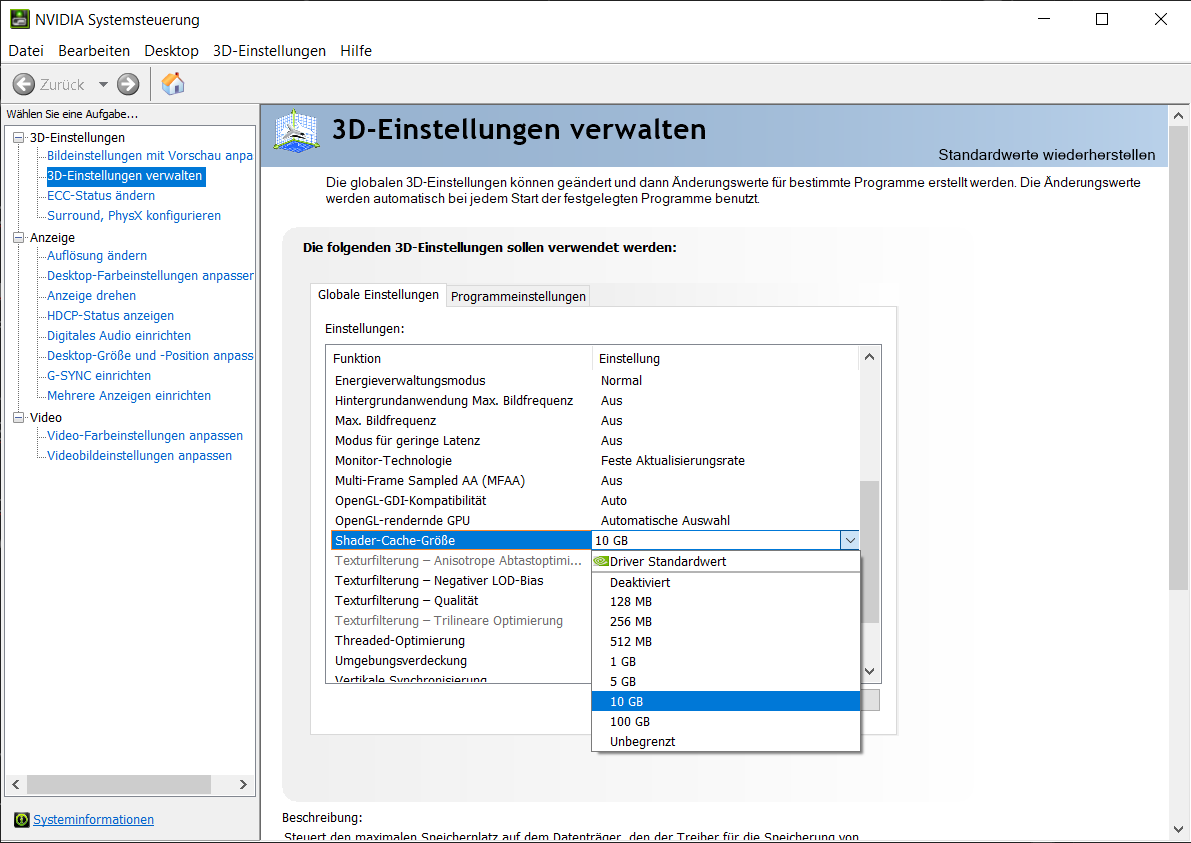1191x843 pixels.
Task: Select the Globale Einstellungen tab
Action: [x=378, y=295]
